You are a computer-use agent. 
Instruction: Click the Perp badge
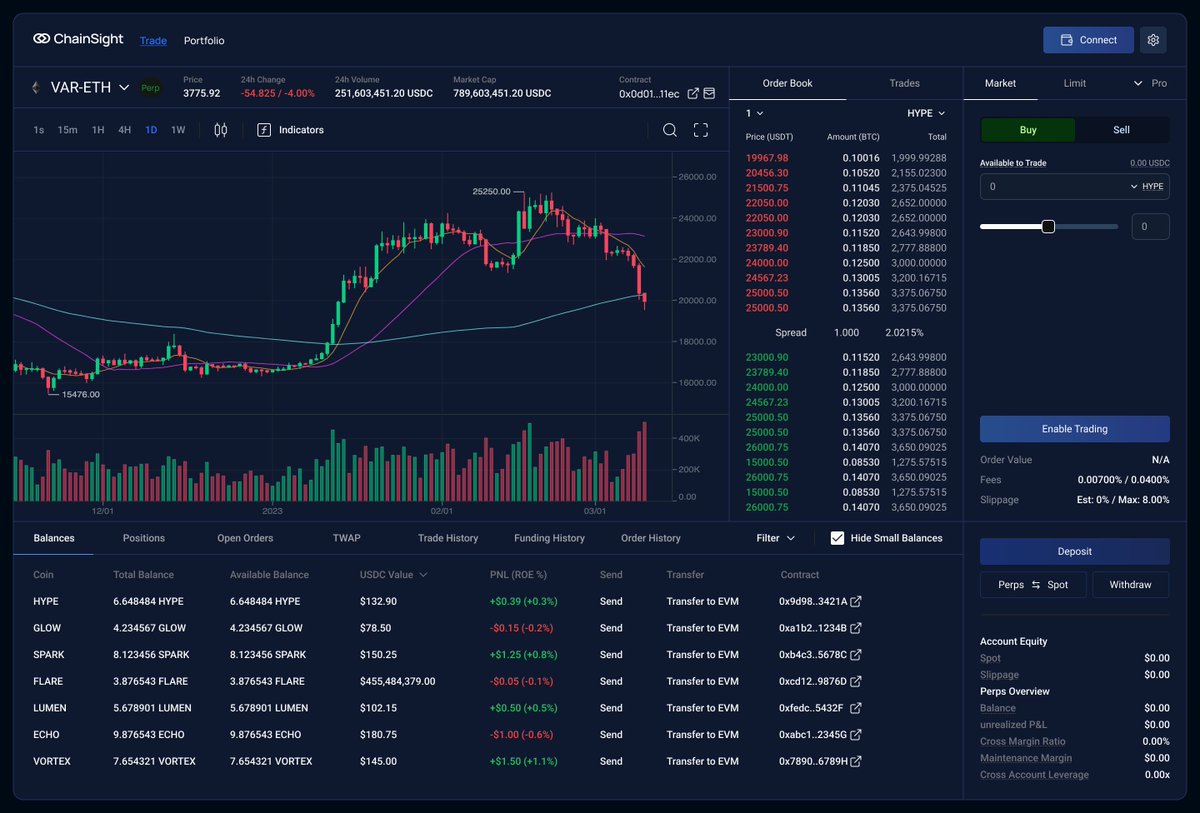(151, 88)
